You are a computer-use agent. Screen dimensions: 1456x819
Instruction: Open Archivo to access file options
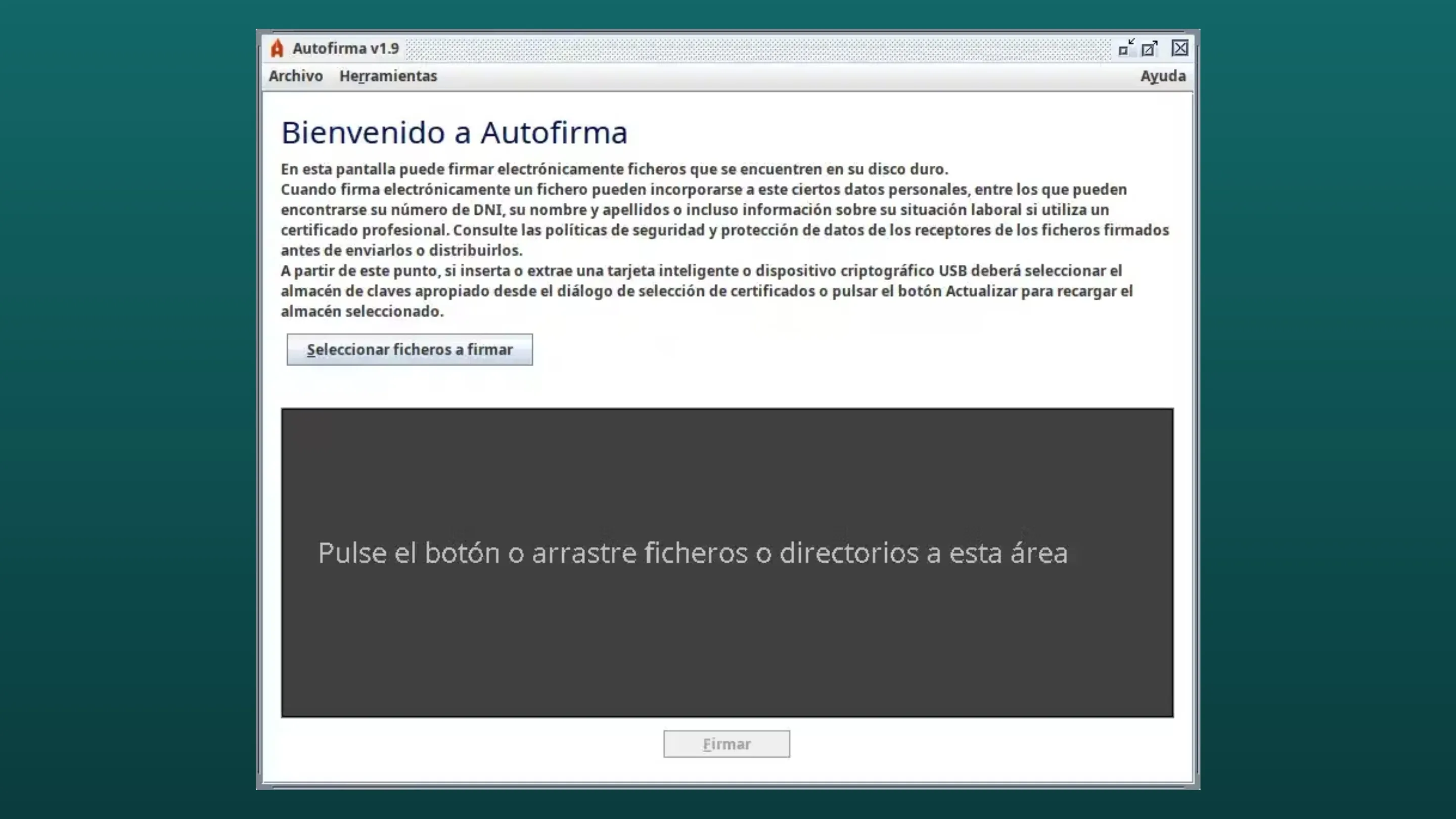[x=296, y=76]
